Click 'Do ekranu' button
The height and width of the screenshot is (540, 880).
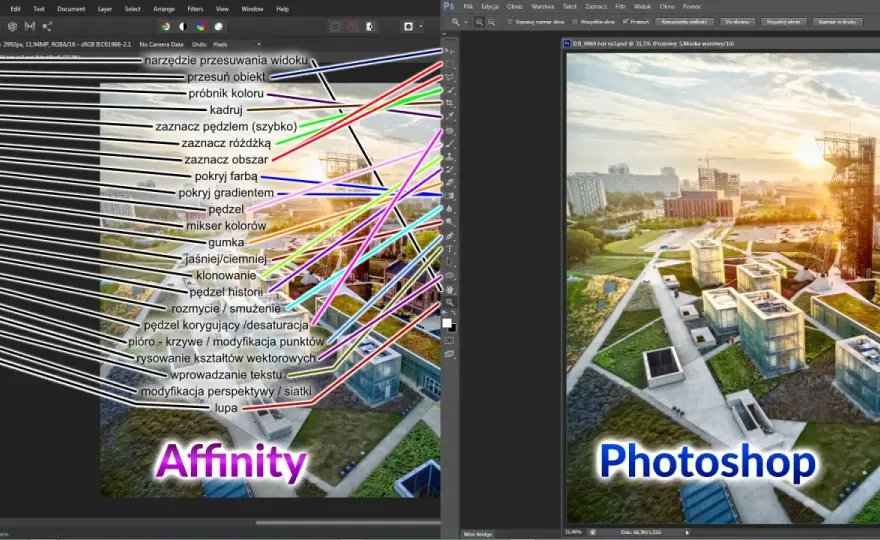click(x=737, y=22)
